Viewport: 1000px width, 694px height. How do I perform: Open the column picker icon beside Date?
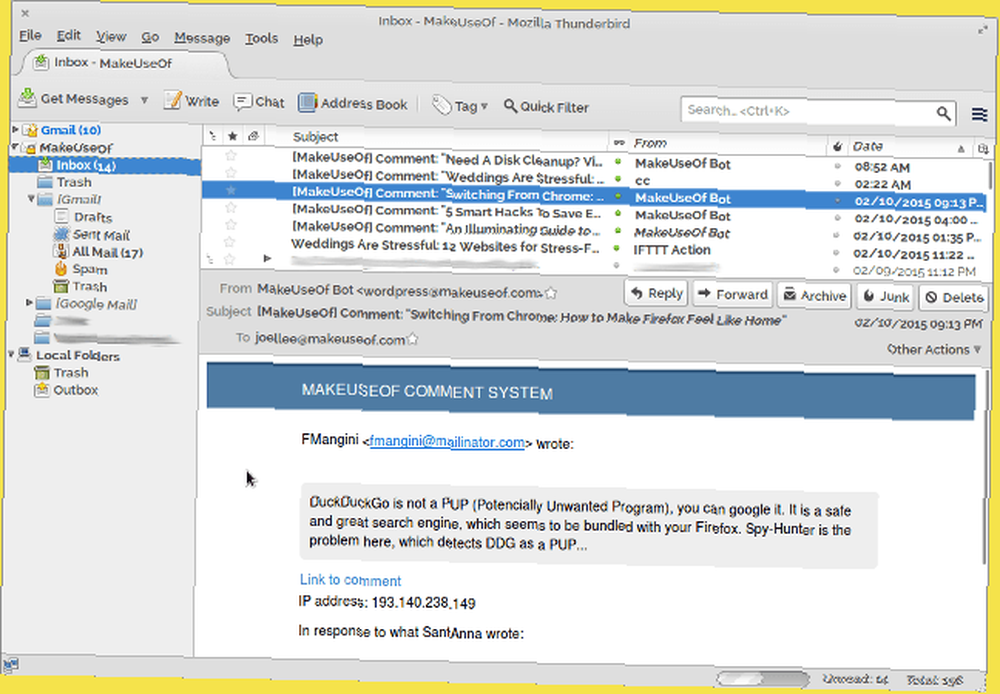point(983,149)
